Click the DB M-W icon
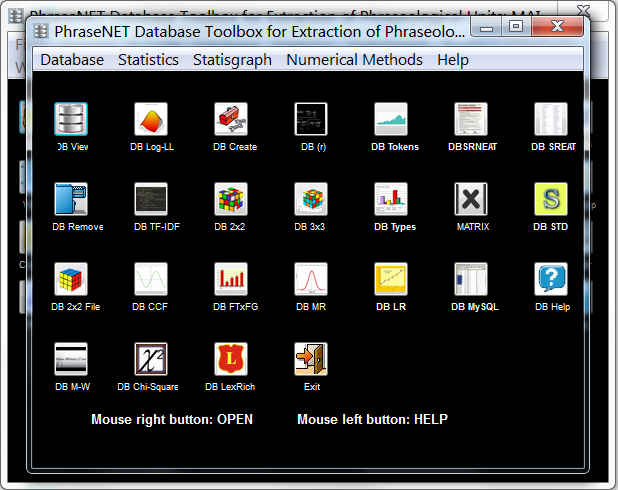Image resolution: width=618 pixels, height=490 pixels. tap(71, 359)
